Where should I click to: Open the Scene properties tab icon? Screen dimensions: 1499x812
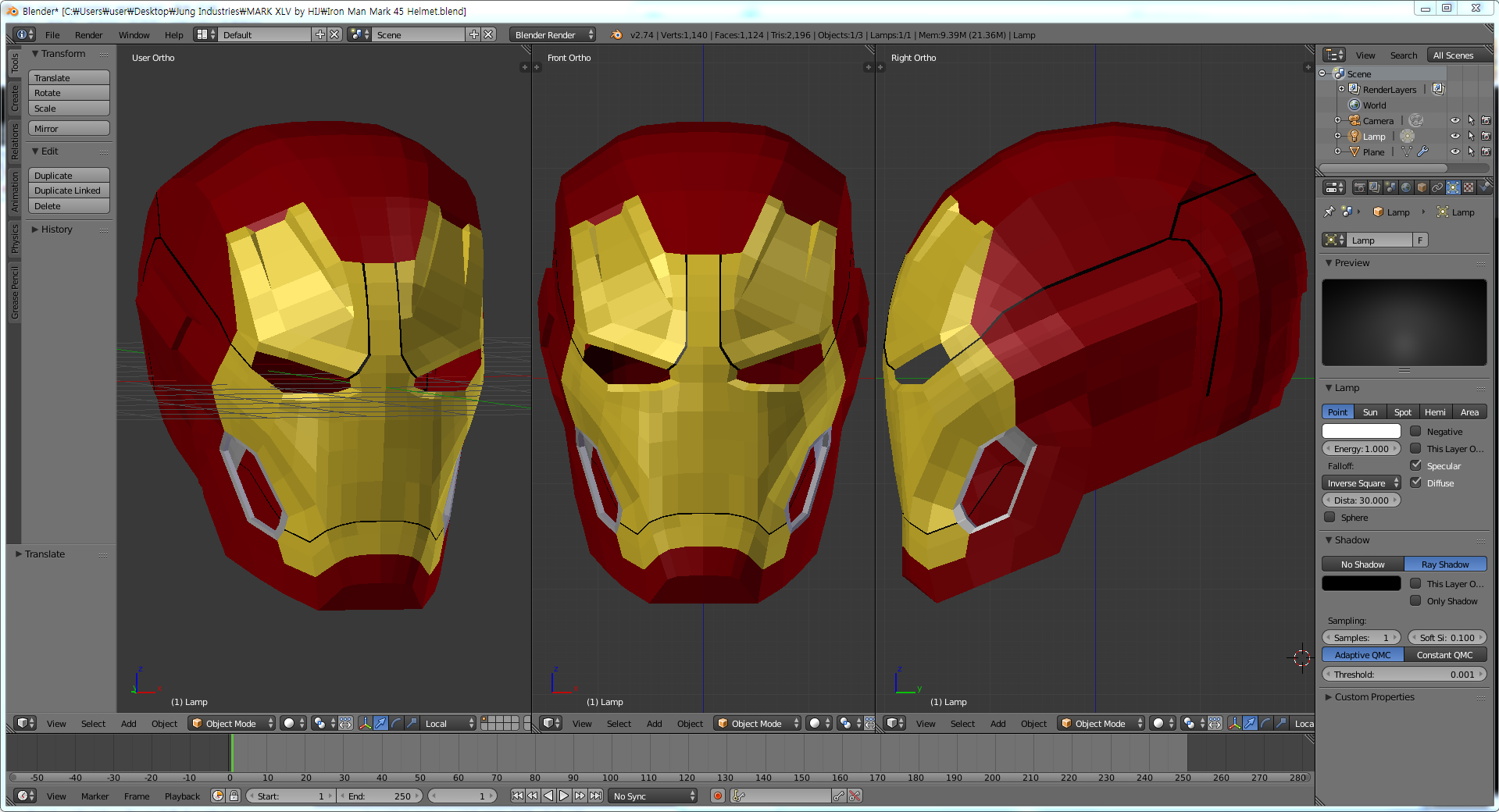(1390, 187)
